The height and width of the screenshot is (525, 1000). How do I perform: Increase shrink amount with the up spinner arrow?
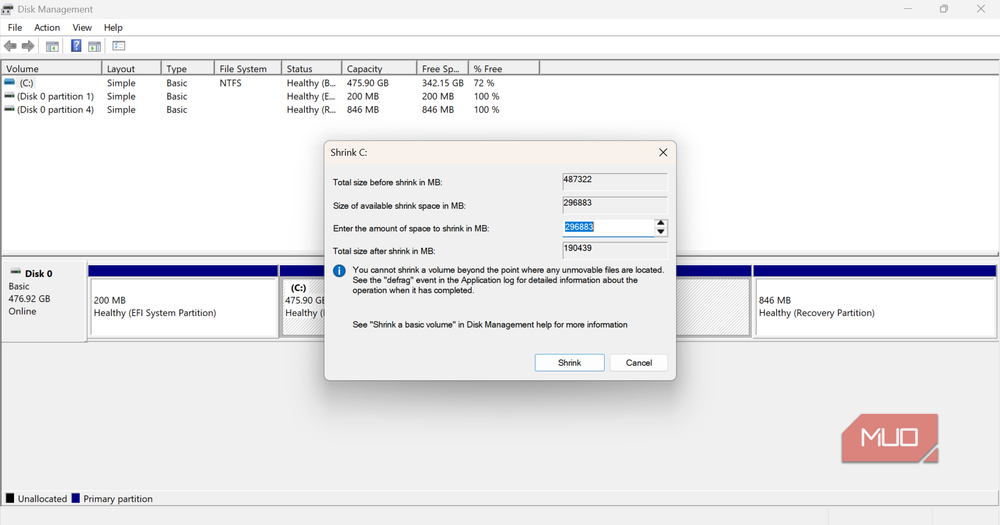(661, 223)
